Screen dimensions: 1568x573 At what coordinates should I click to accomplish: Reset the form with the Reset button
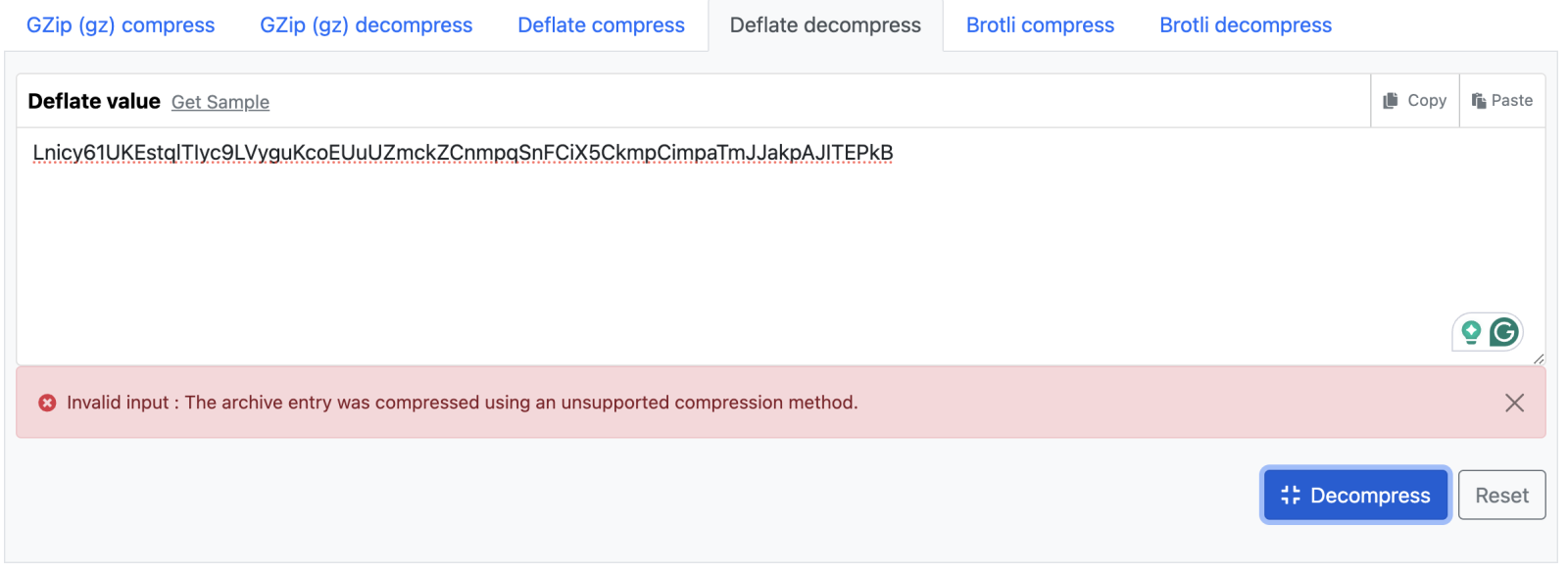point(1501,496)
